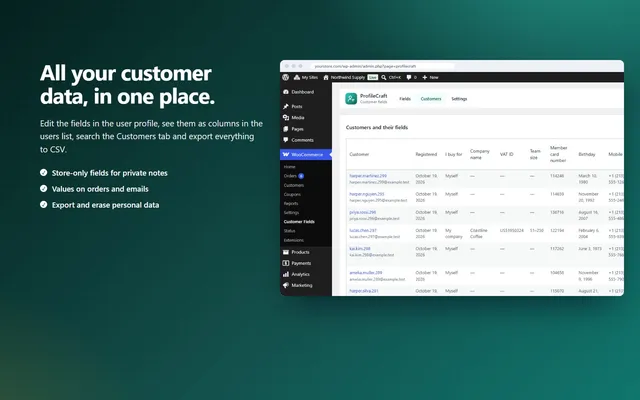Click the Payments icon in sidebar

pos(286,263)
